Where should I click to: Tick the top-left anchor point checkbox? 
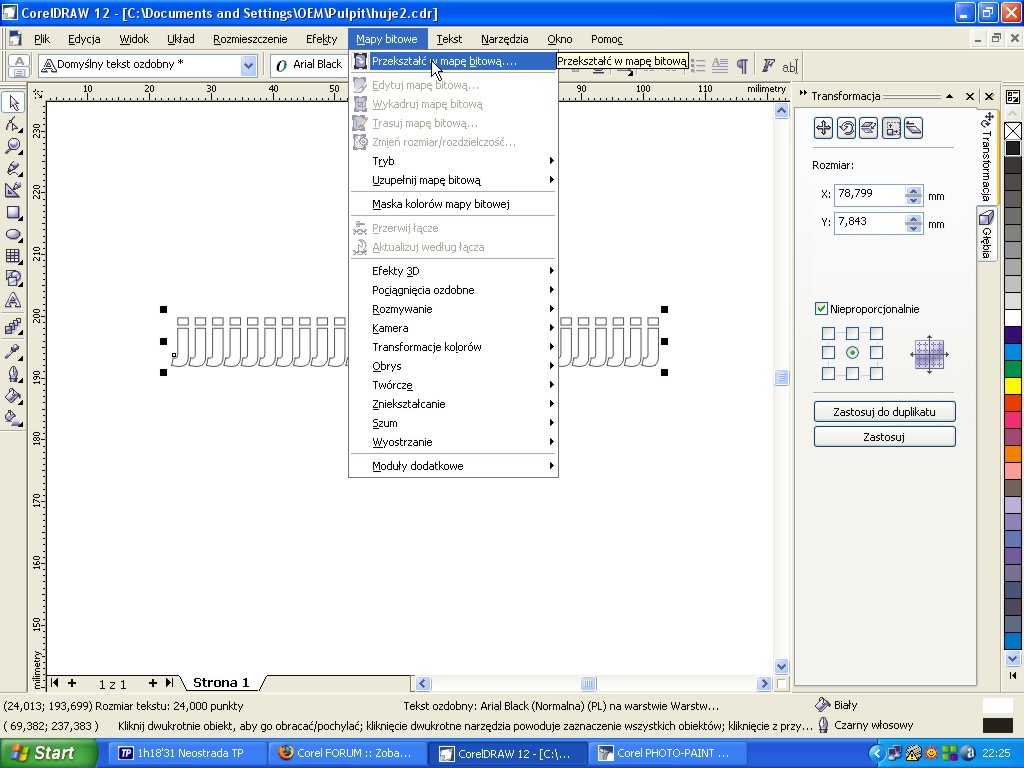tap(828, 333)
